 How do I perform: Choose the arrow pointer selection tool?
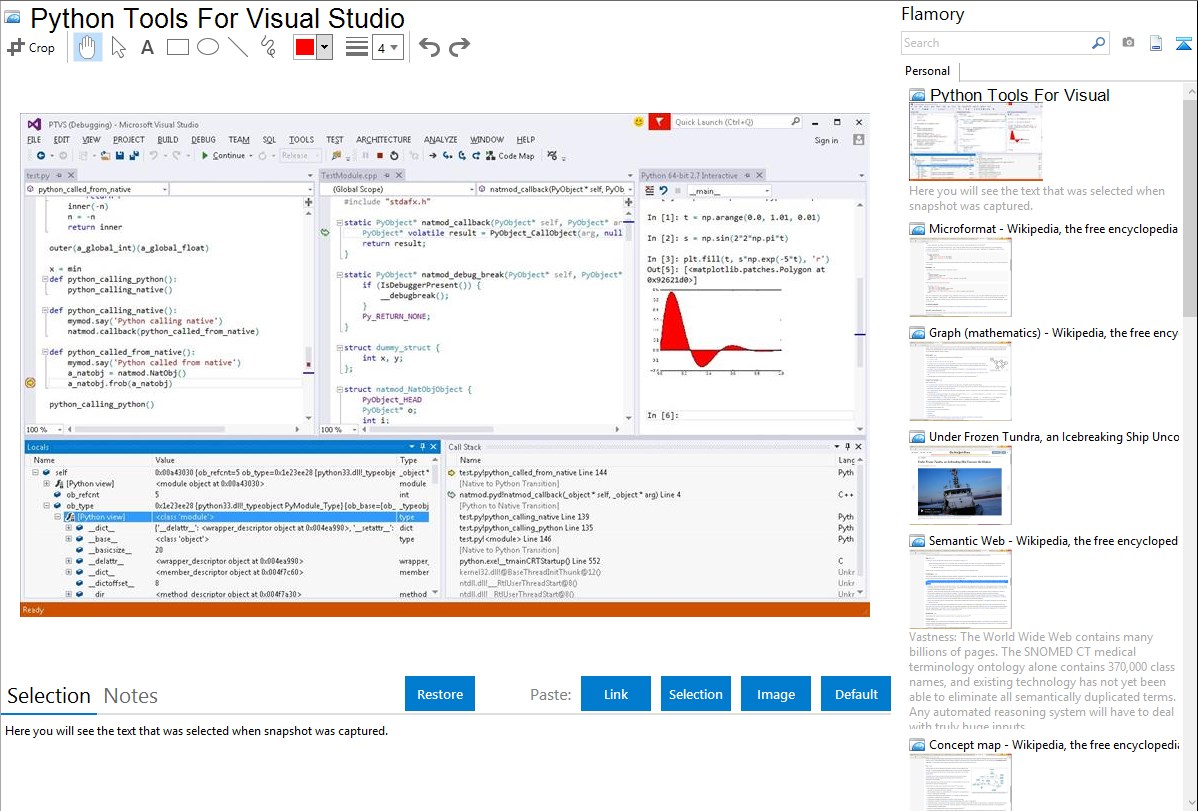point(118,47)
